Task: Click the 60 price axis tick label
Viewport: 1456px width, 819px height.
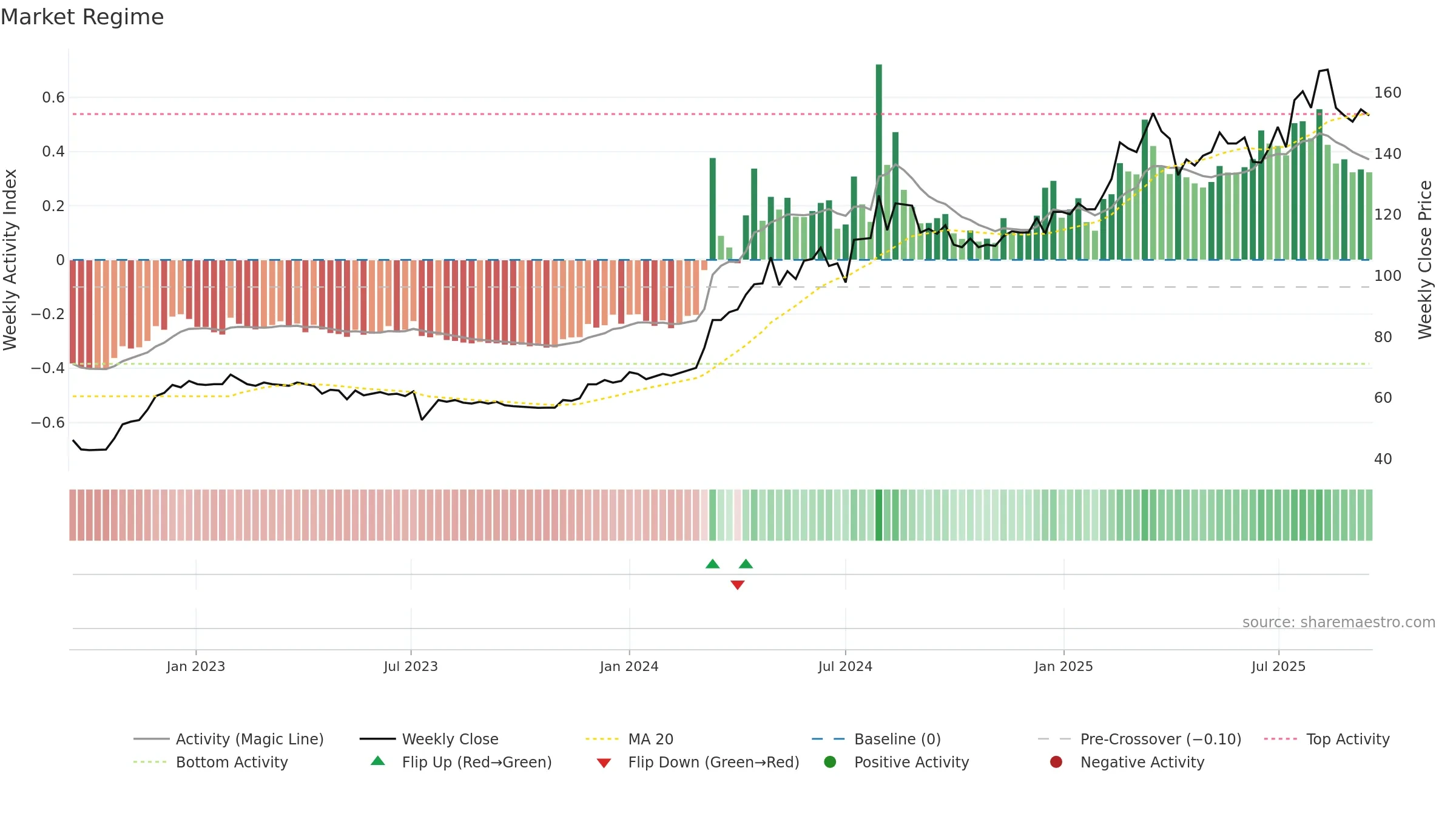Action: click(x=1383, y=397)
